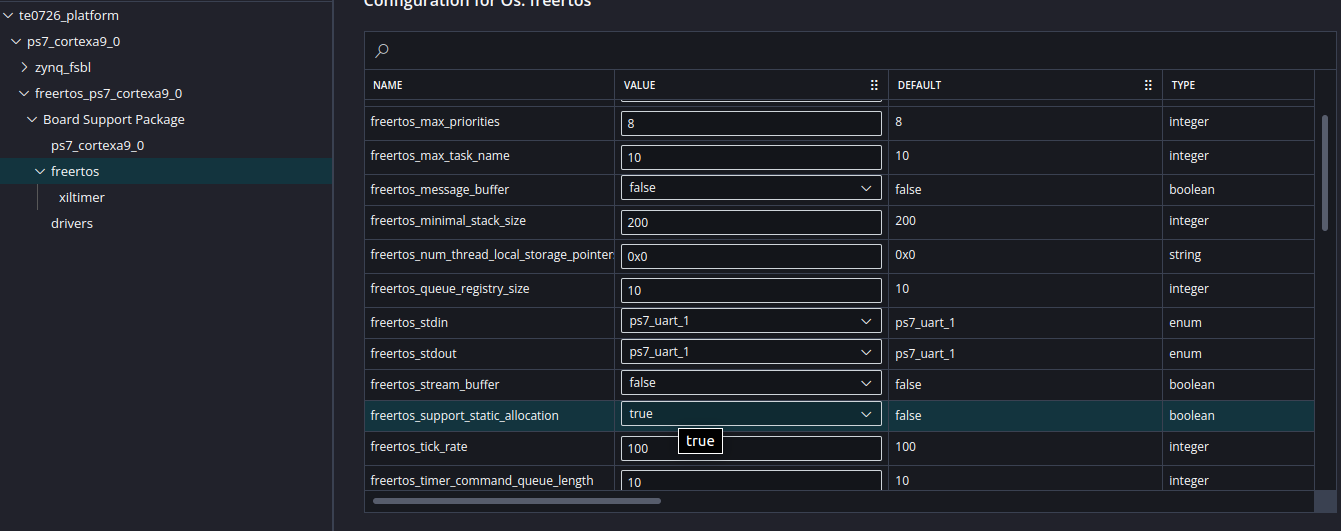Click the freertos_num_thread_local_storage_pointer name cell
Image resolution: width=1341 pixels, height=531 pixels.
click(x=490, y=255)
